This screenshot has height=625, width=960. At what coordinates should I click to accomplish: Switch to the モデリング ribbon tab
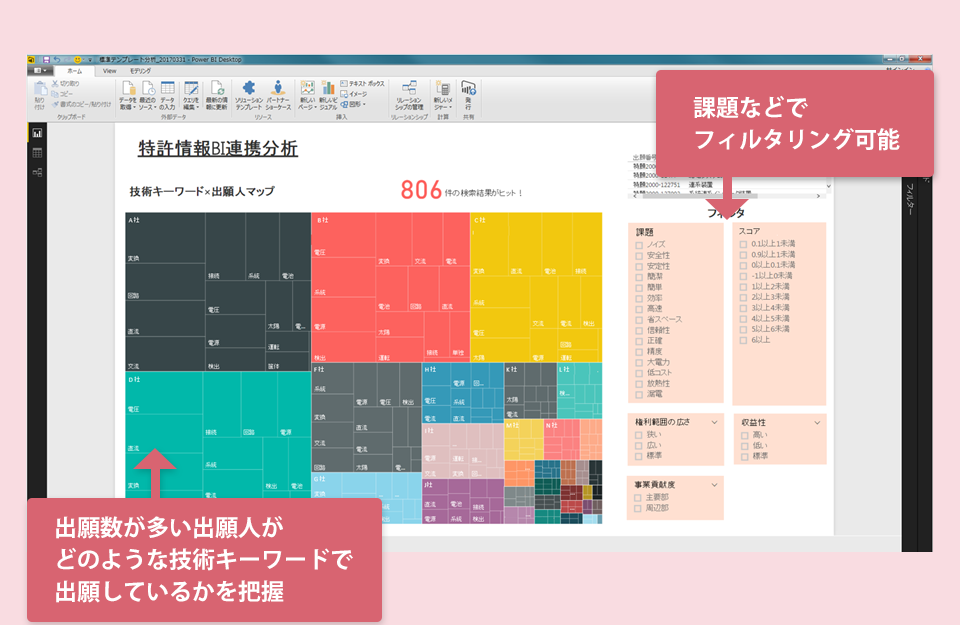pyautogui.click(x=140, y=71)
